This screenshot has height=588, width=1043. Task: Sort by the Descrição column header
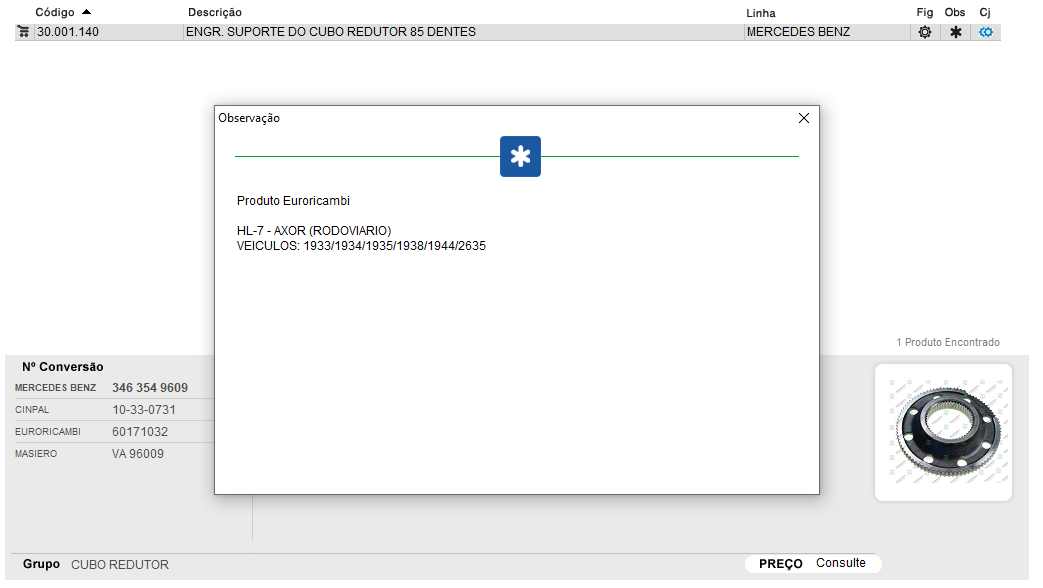[x=215, y=12]
